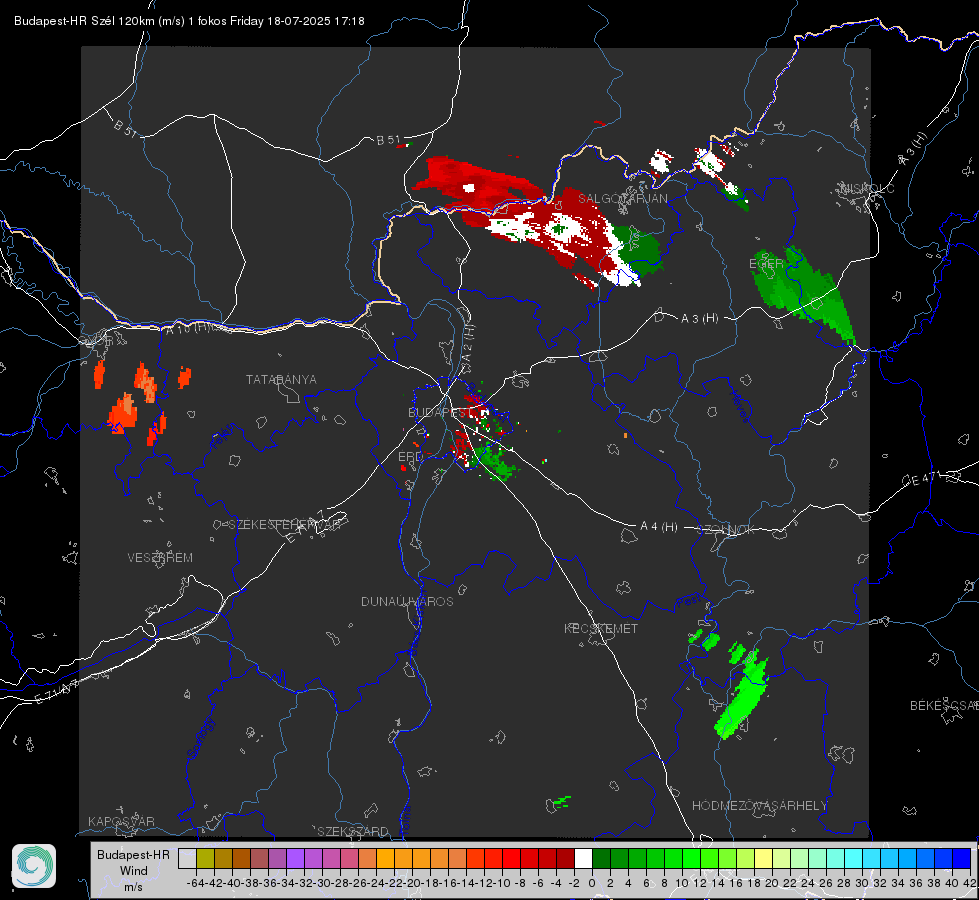Viewport: 979px width, 900px height.
Task: Click the Heves county label
Action: pyautogui.click(x=740, y=407)
